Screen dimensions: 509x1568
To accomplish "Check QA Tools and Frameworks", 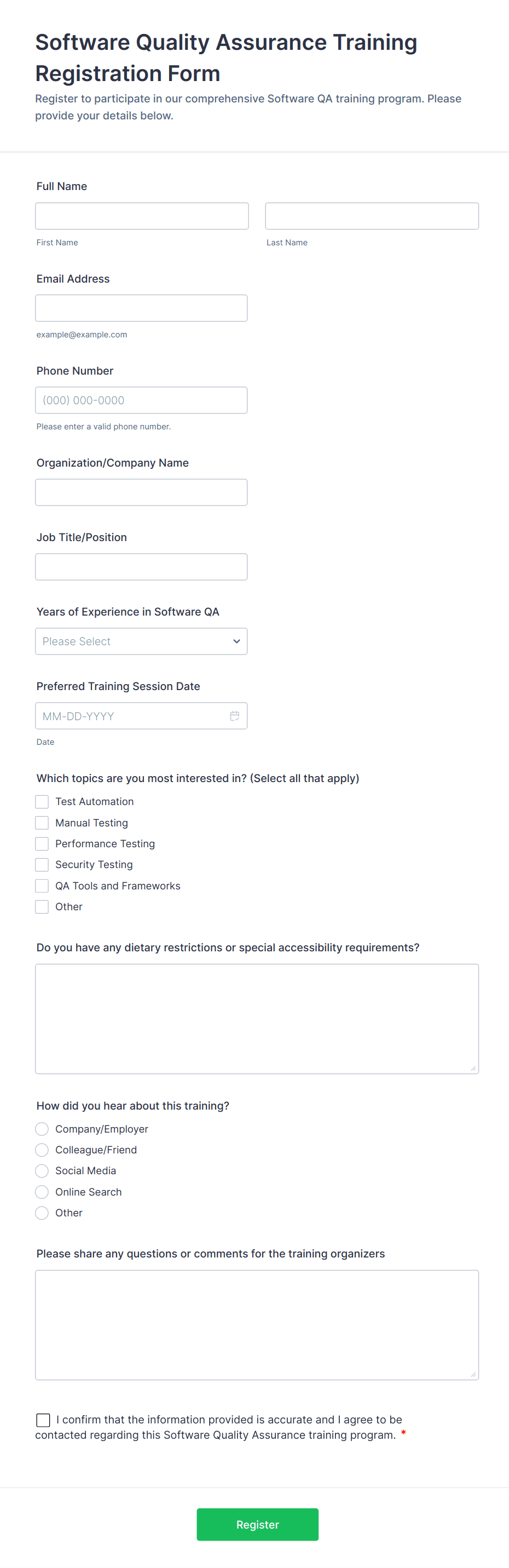I will 42,886.
